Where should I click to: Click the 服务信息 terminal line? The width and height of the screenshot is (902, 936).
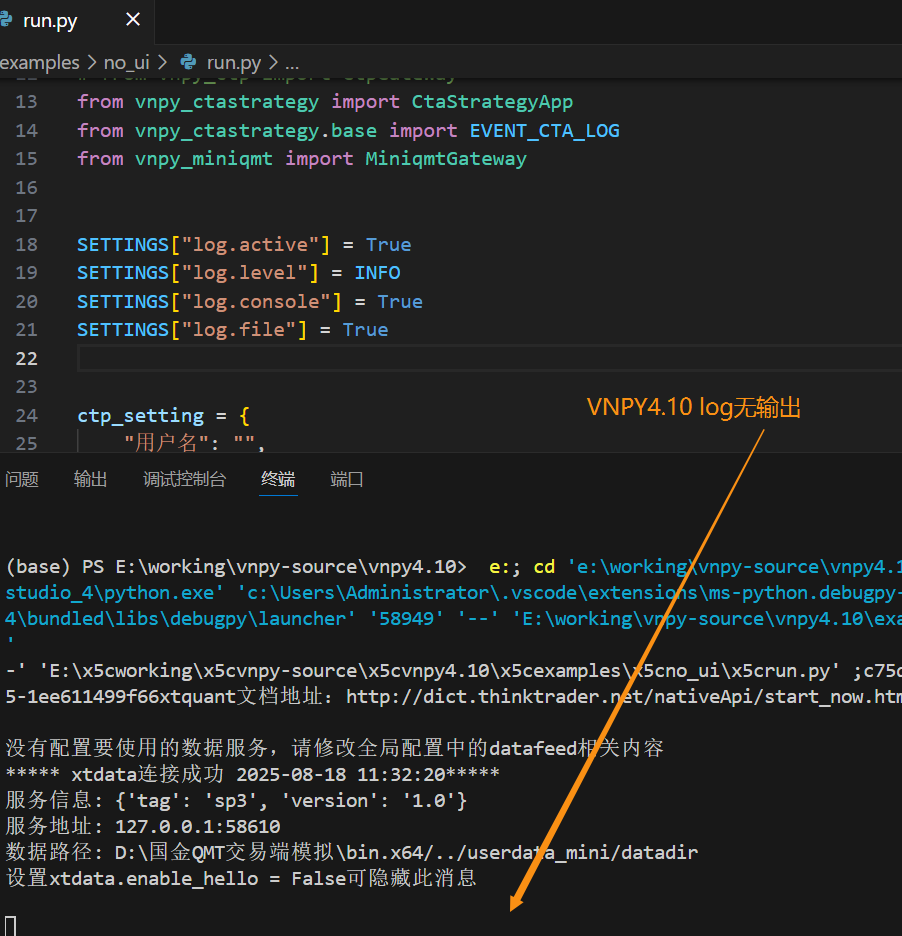point(236,800)
